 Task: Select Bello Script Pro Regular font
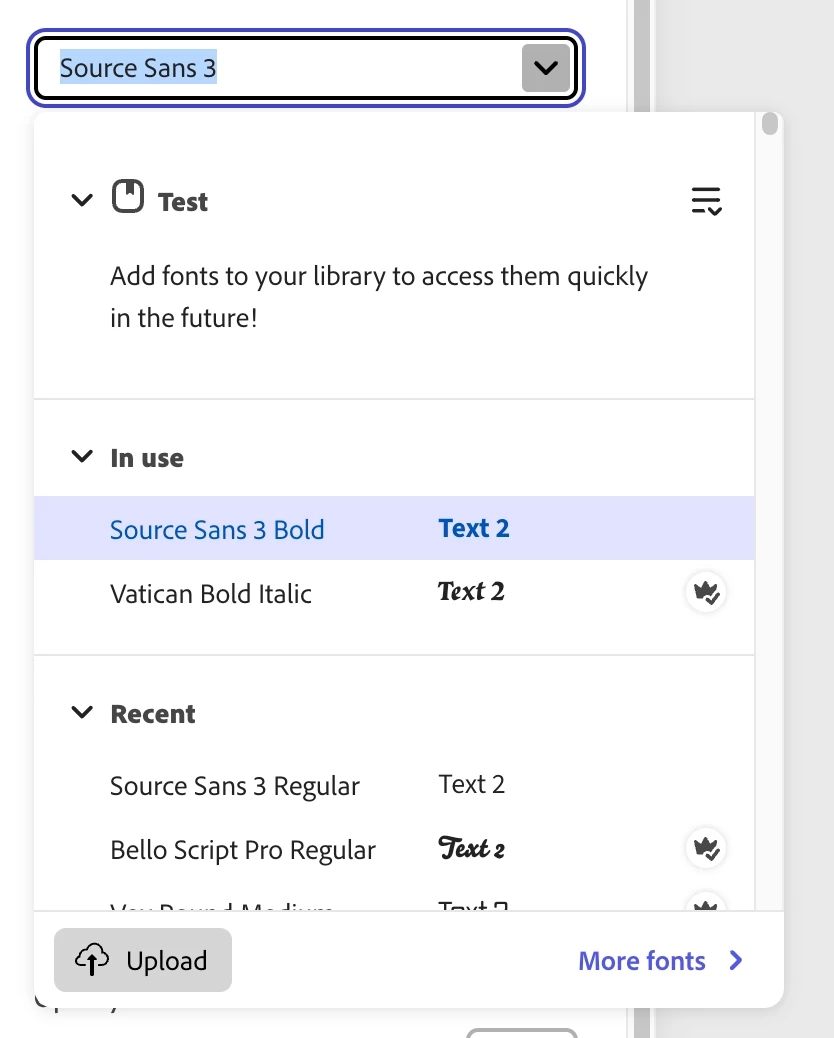tap(394, 849)
